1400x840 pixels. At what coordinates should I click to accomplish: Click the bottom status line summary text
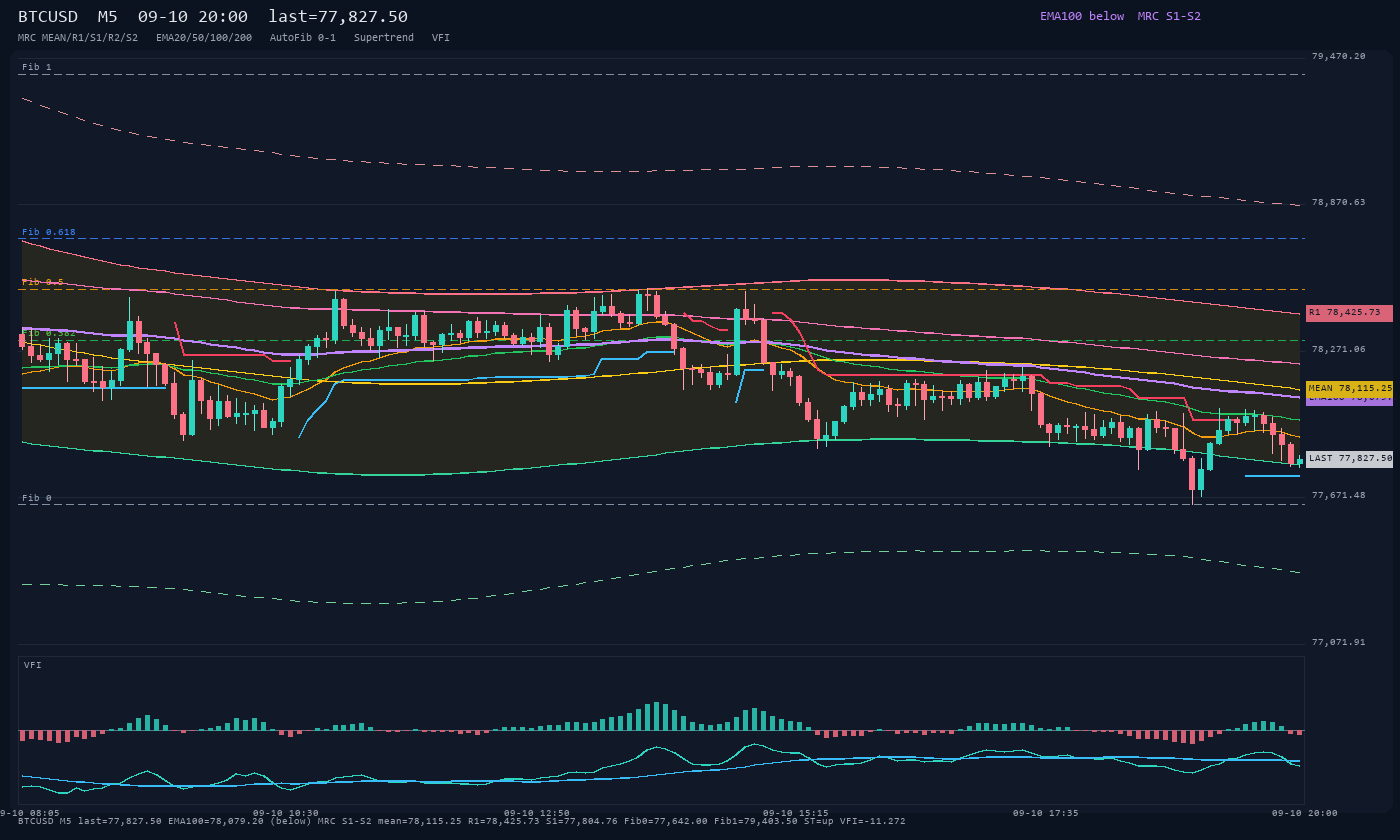click(462, 821)
